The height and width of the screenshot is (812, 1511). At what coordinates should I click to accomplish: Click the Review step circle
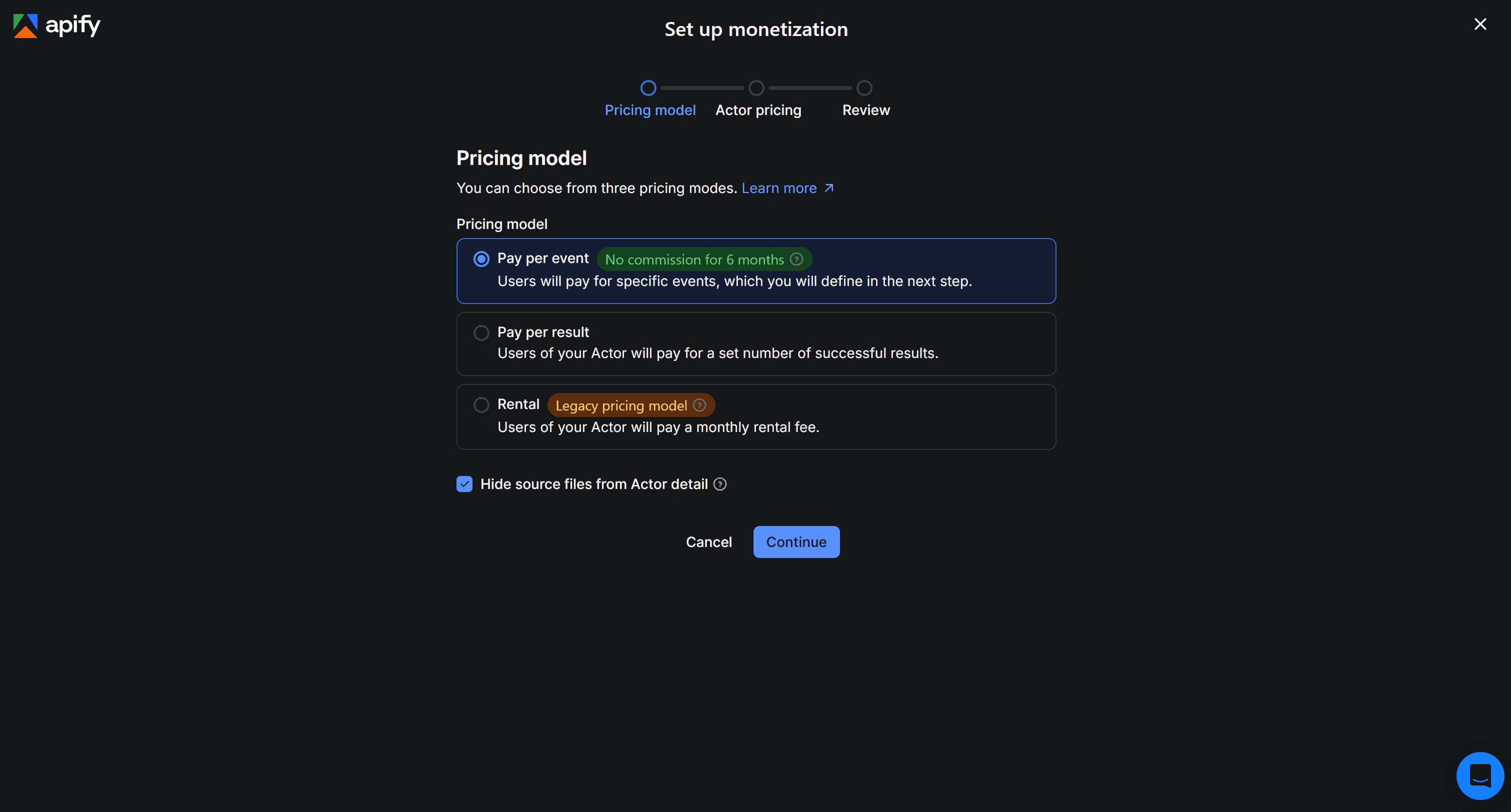pos(864,87)
